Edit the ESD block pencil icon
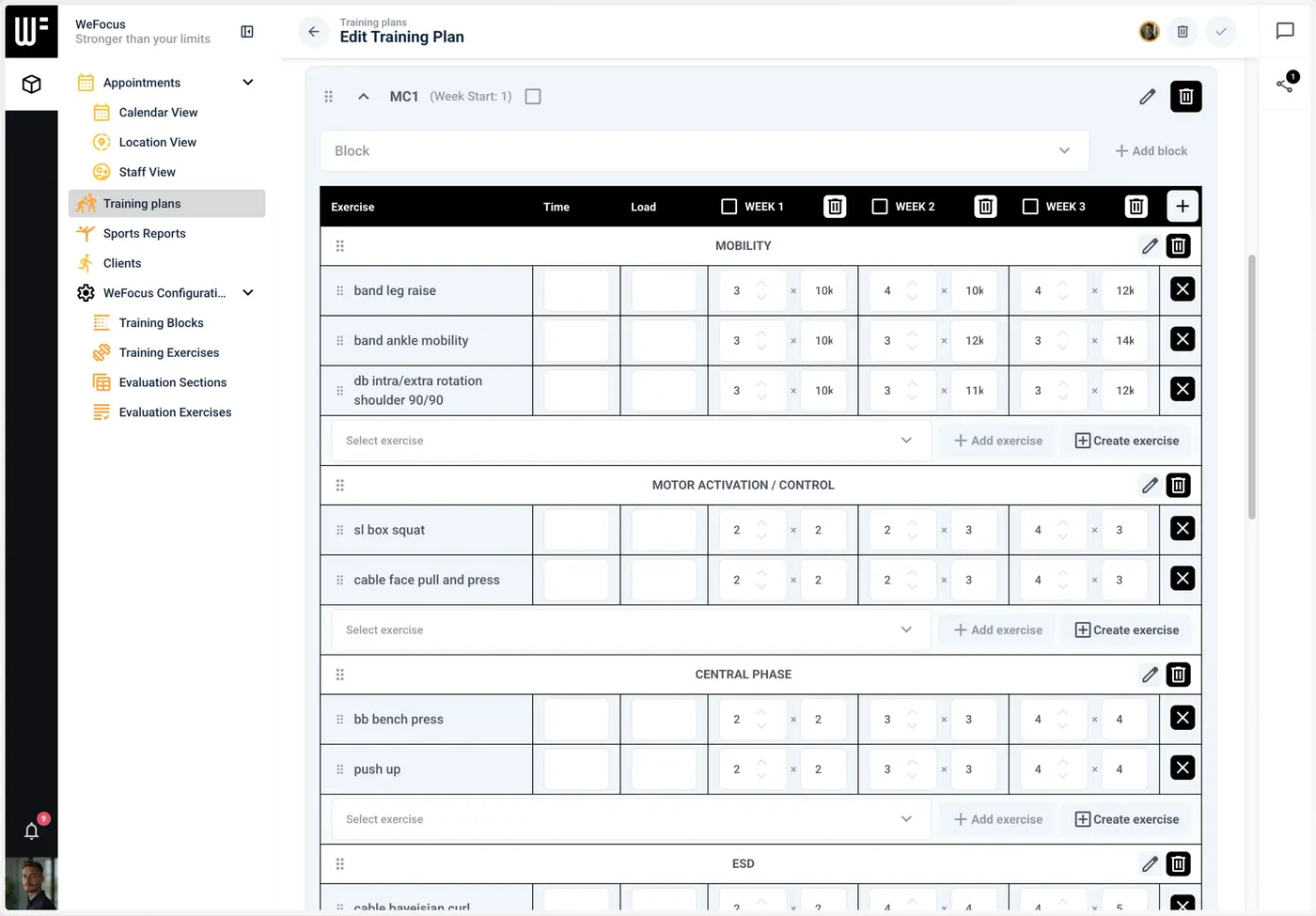The height and width of the screenshot is (916, 1316). (x=1150, y=864)
